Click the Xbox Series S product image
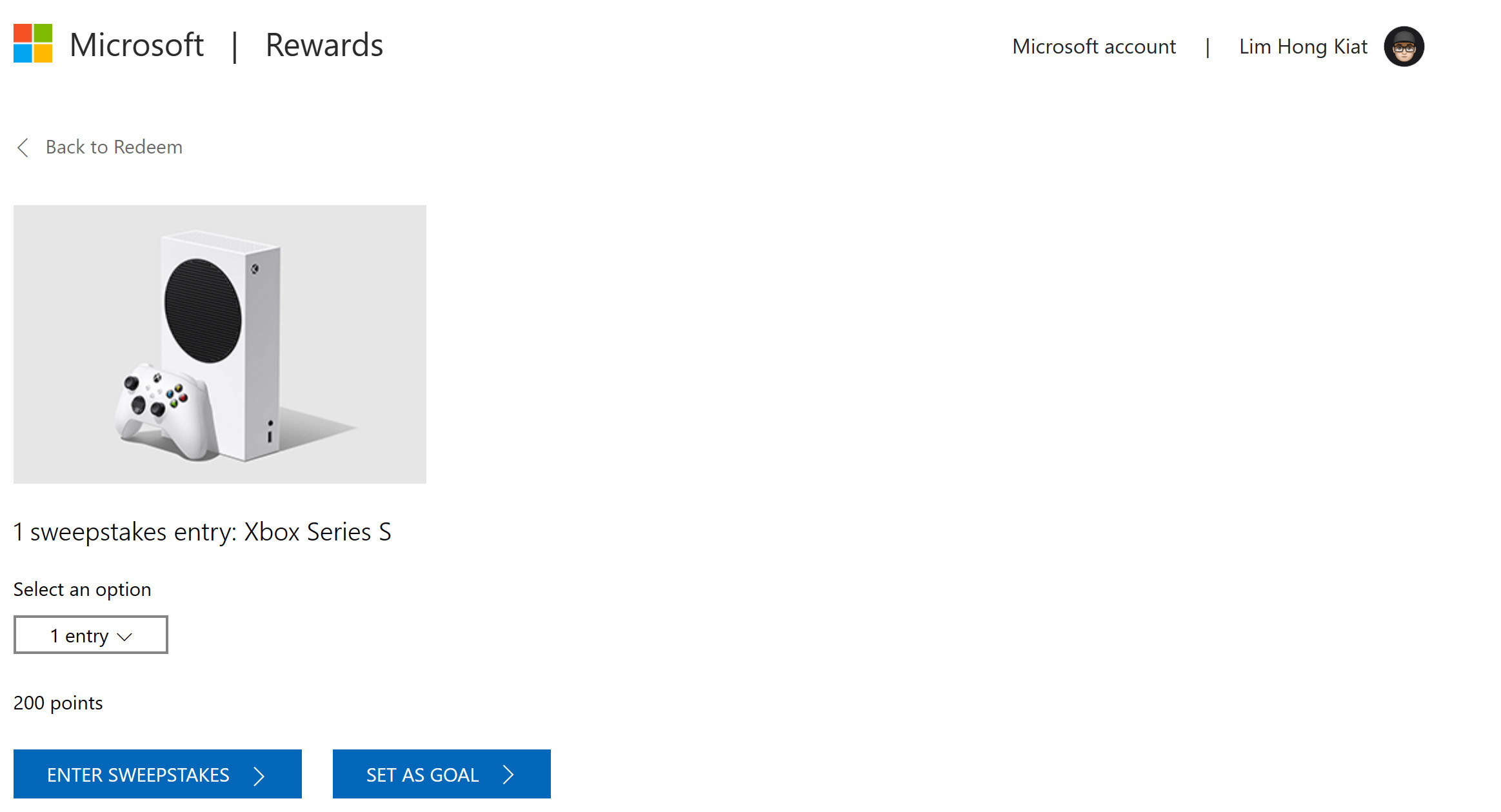The height and width of the screenshot is (812, 1501). (x=220, y=344)
